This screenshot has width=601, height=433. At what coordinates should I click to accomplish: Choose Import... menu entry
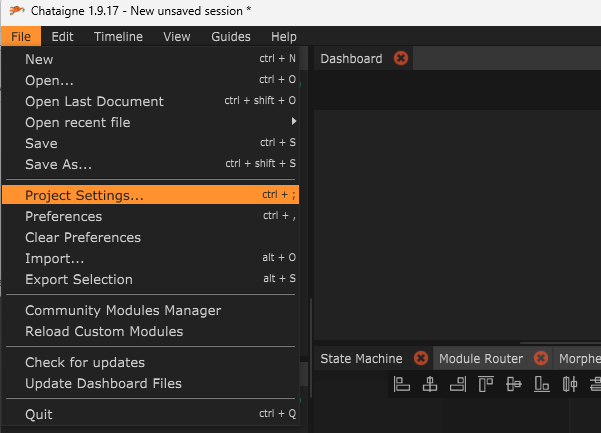[x=150, y=258]
